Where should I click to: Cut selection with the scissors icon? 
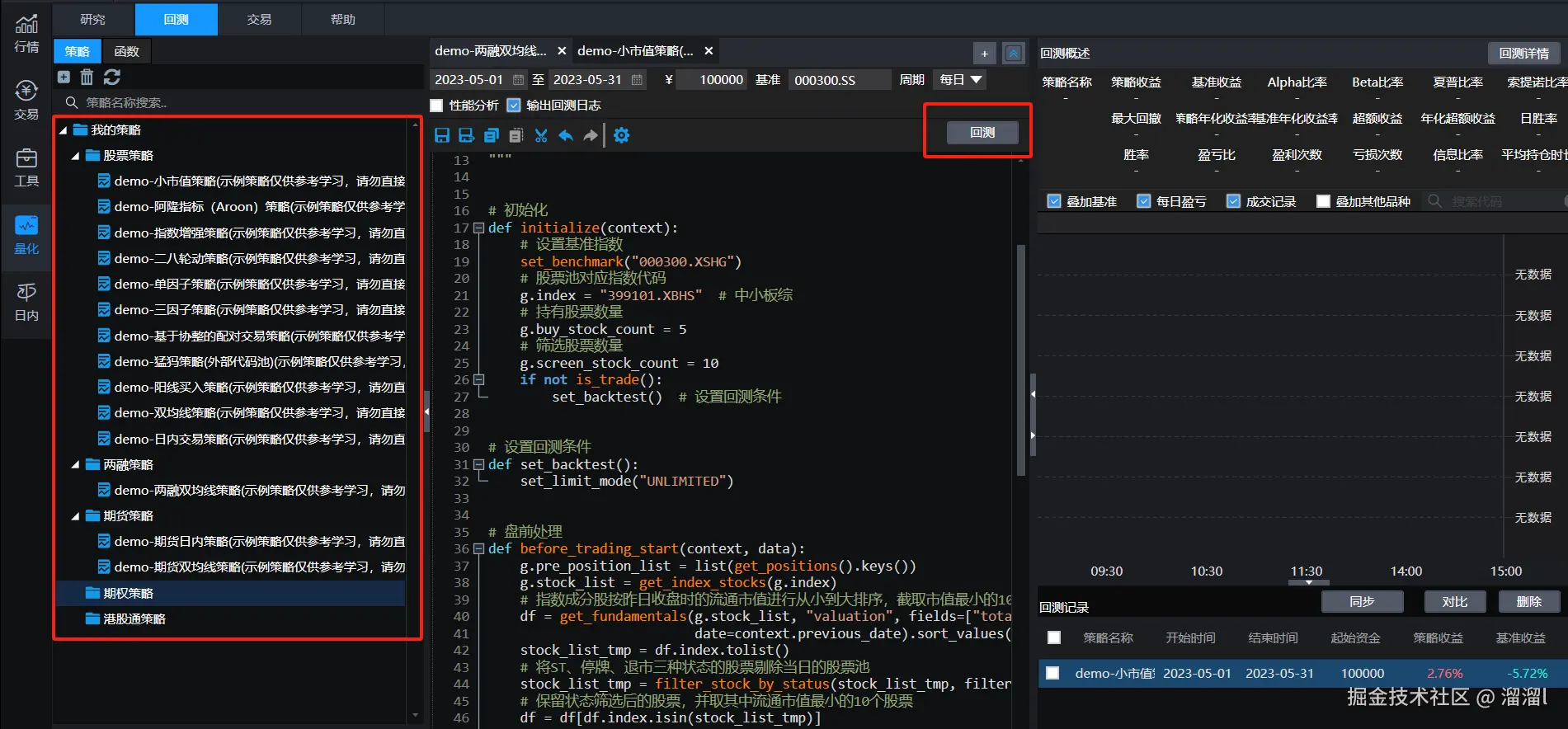pos(541,135)
